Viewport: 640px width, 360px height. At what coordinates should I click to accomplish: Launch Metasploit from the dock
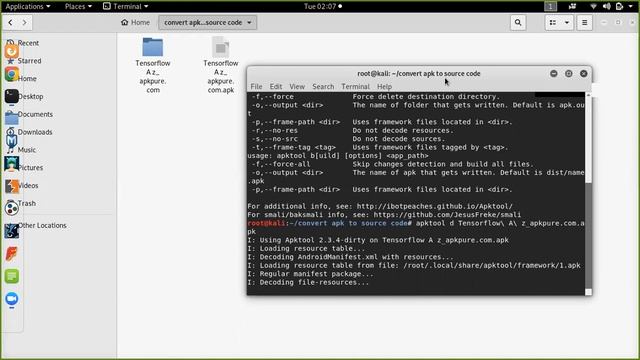click(x=11, y=141)
